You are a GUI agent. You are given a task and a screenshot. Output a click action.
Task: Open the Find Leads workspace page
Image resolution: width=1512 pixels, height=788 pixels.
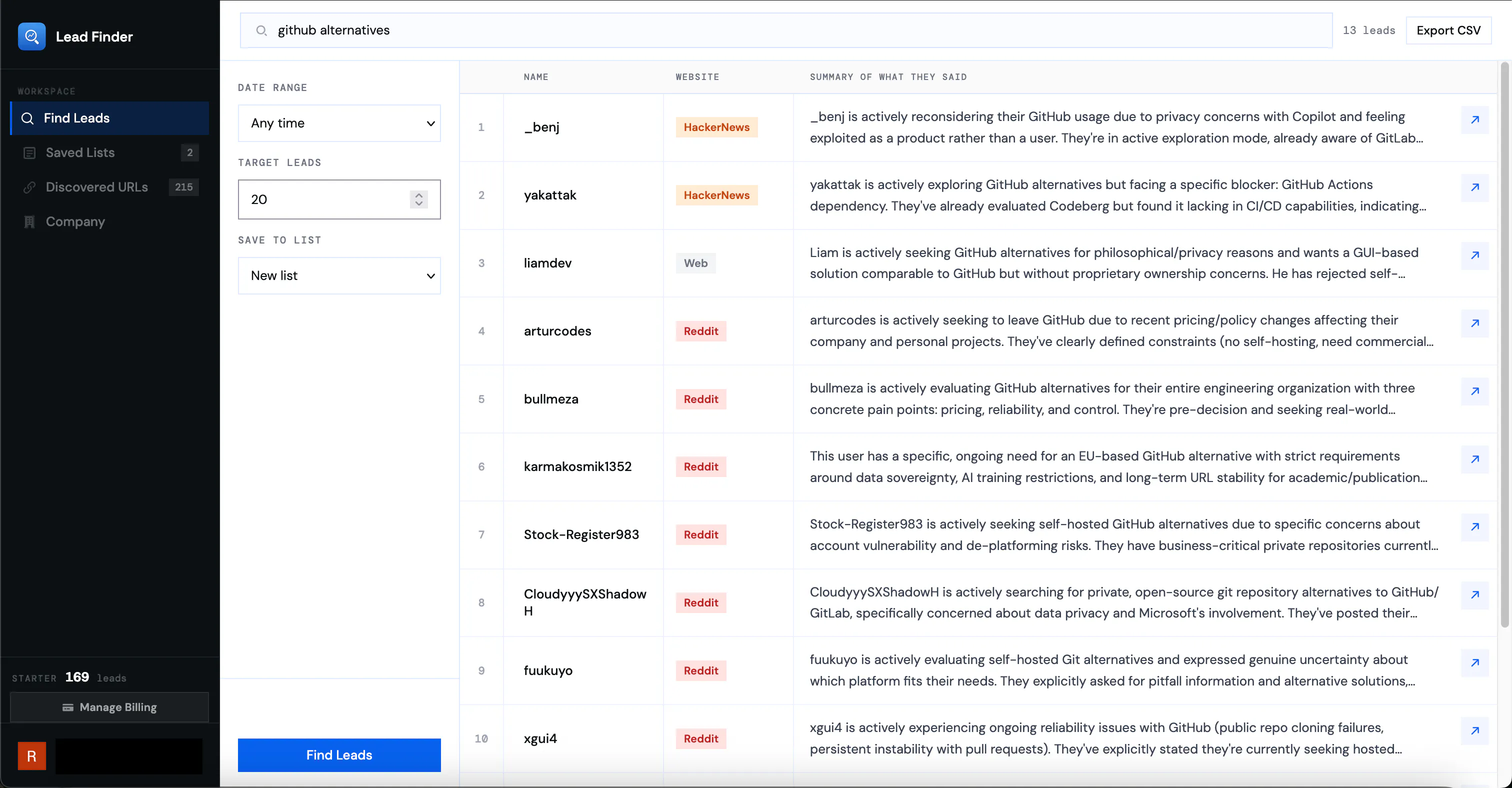pos(110,118)
